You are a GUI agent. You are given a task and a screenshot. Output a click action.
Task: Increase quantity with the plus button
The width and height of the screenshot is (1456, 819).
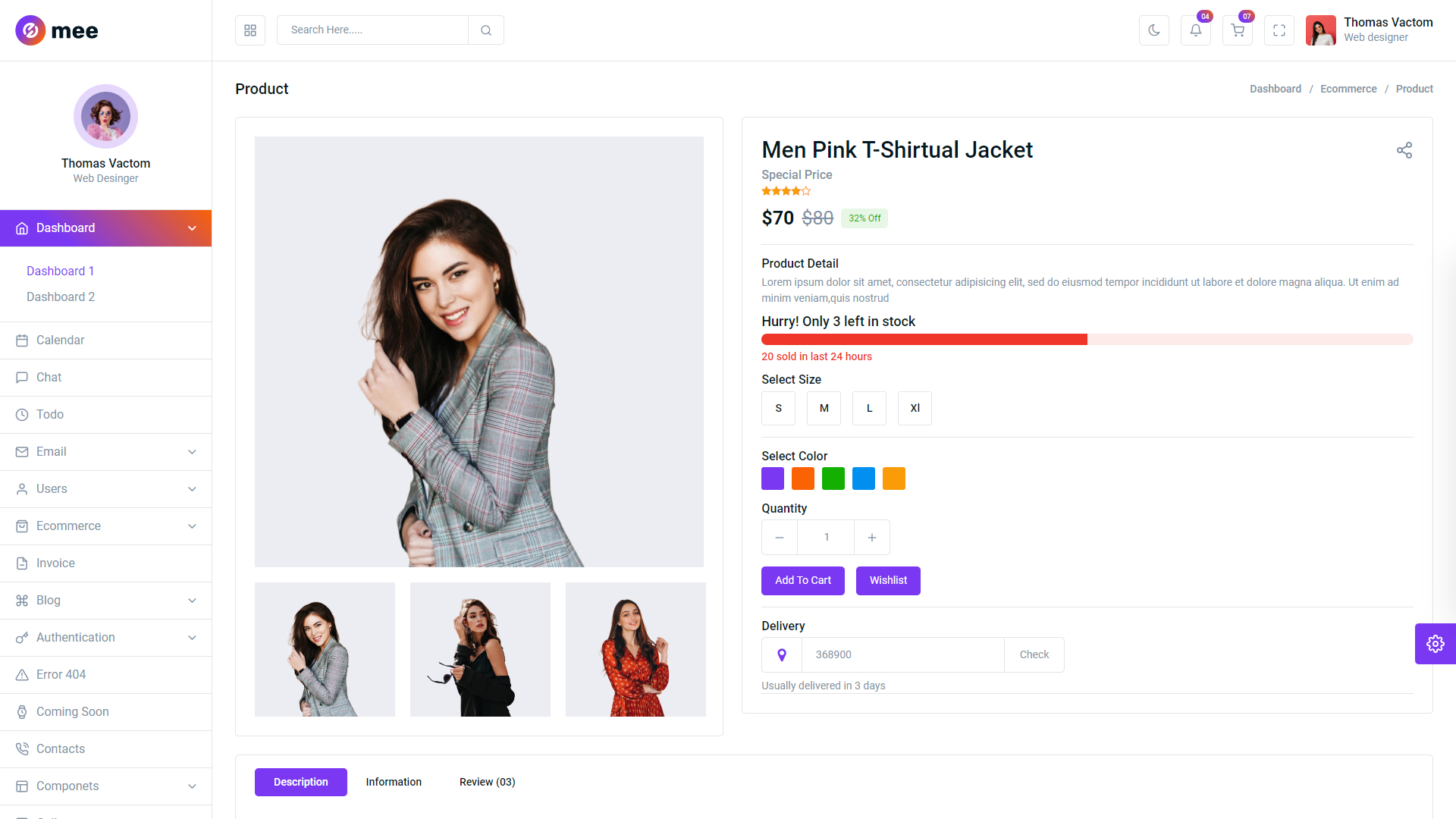click(x=872, y=538)
